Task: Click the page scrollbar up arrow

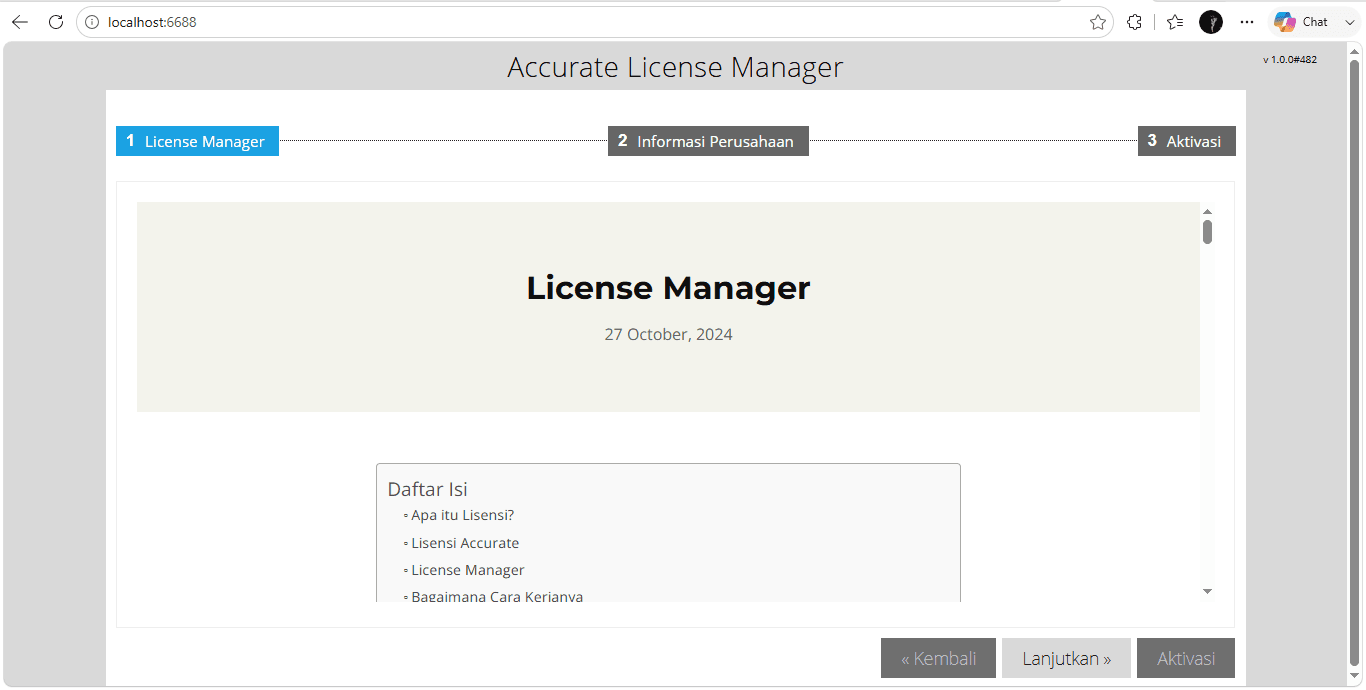Action: 1355,50
